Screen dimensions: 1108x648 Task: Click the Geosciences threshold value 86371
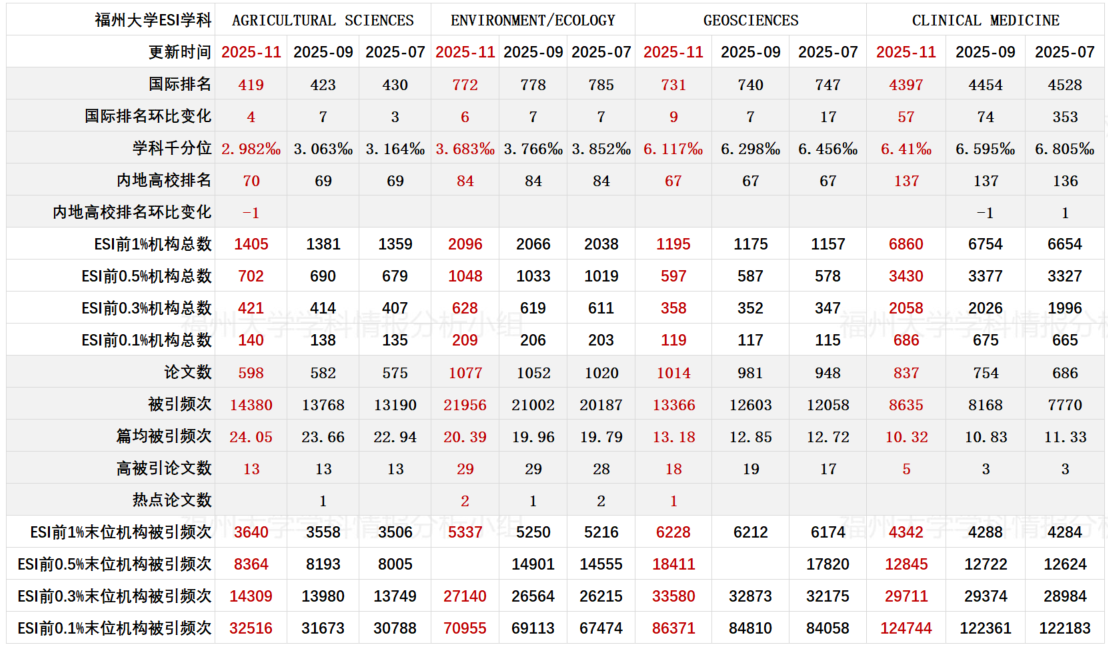click(673, 628)
